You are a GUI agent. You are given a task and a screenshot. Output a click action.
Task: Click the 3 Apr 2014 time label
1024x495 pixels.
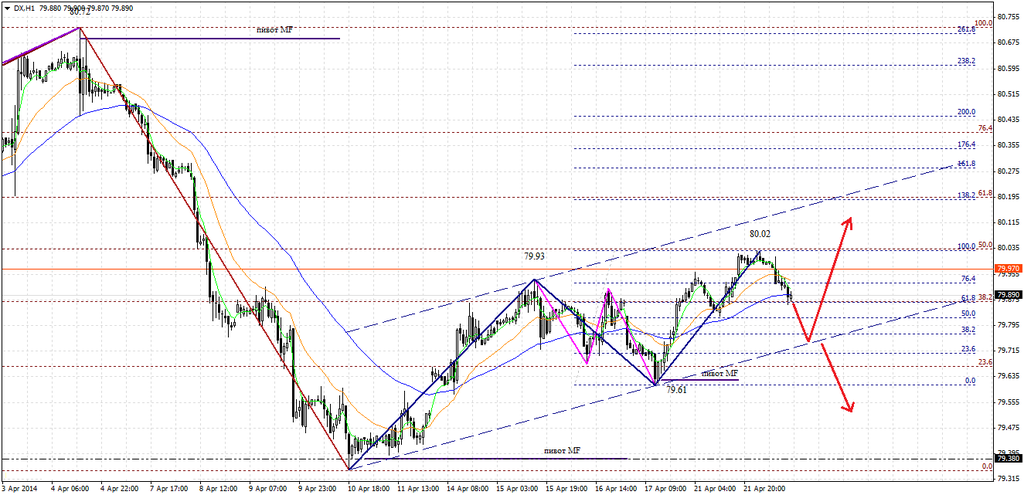(x=18, y=488)
